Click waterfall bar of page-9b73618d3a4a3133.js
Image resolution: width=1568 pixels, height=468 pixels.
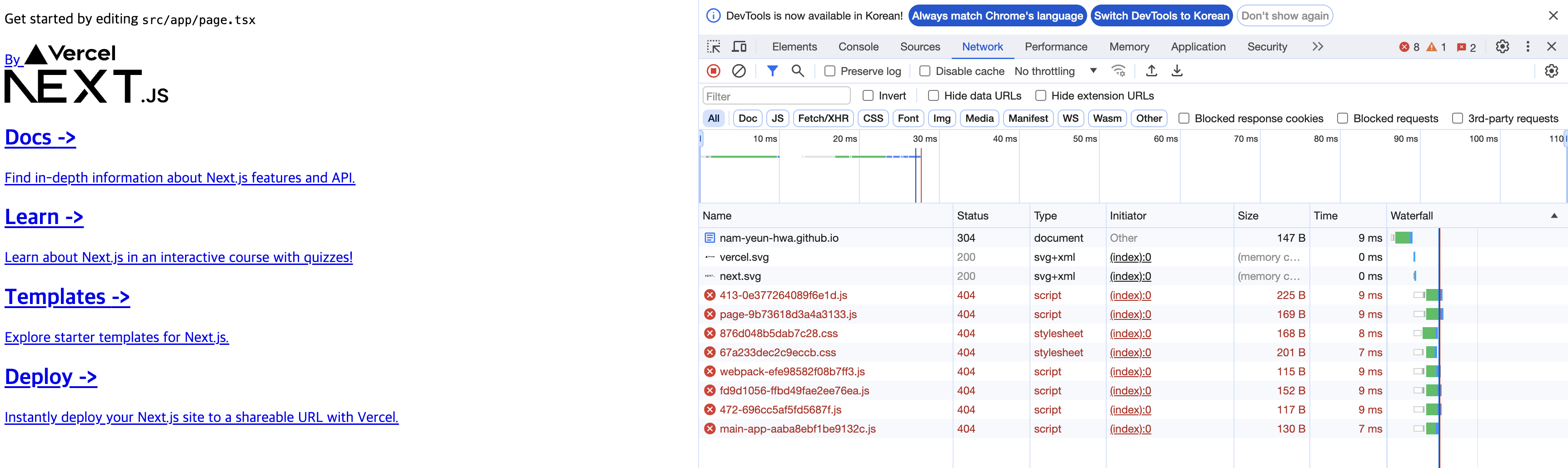1428,314
